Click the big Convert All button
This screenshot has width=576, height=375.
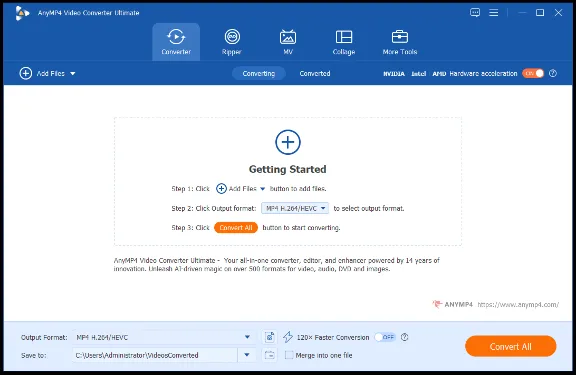pos(511,346)
